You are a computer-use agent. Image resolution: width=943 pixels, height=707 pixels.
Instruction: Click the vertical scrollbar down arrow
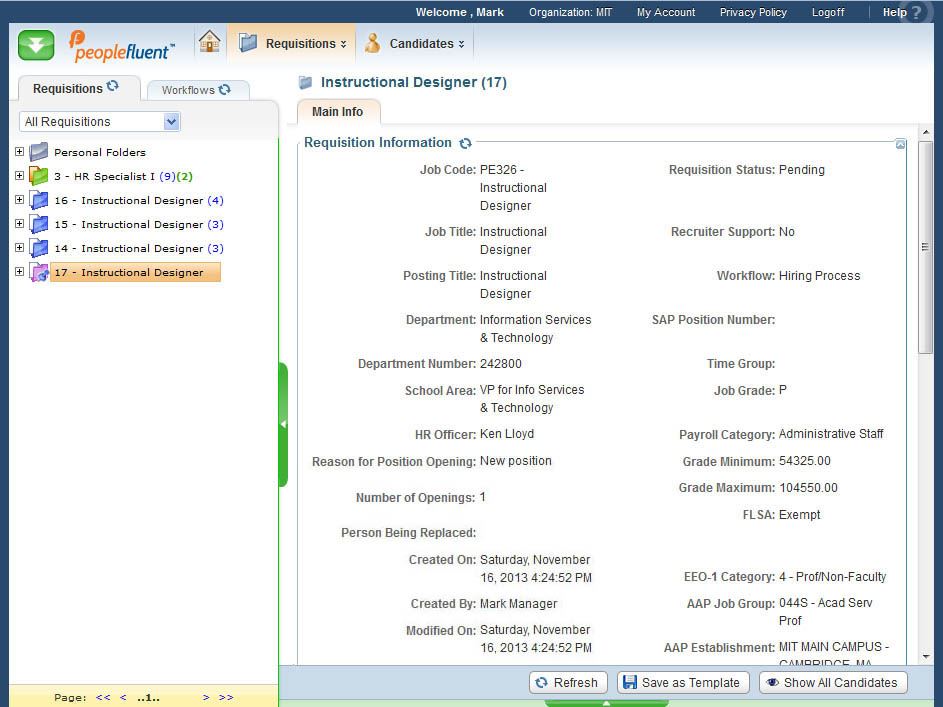(x=925, y=656)
